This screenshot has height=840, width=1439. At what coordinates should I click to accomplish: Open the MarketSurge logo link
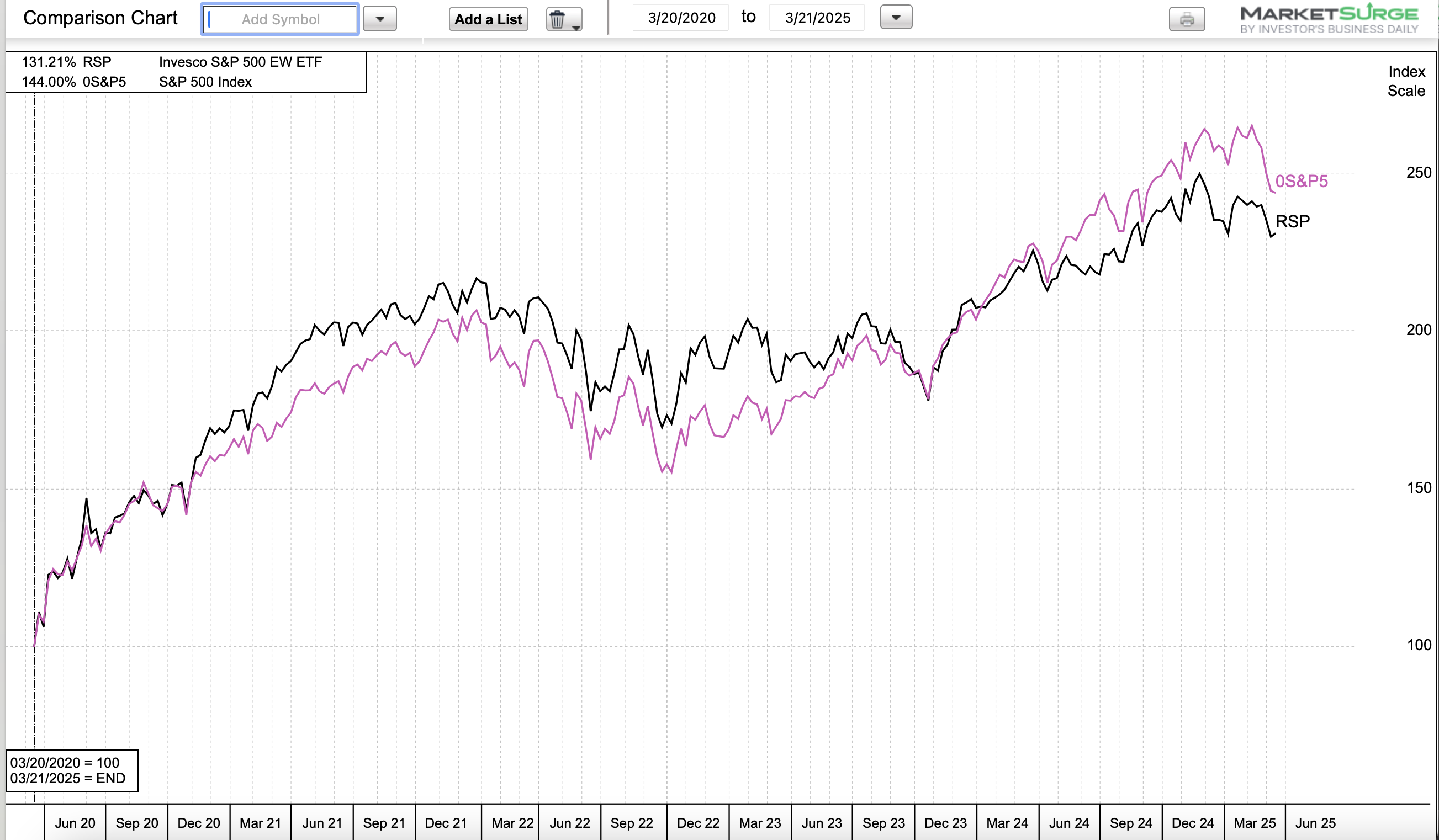[x=1329, y=19]
